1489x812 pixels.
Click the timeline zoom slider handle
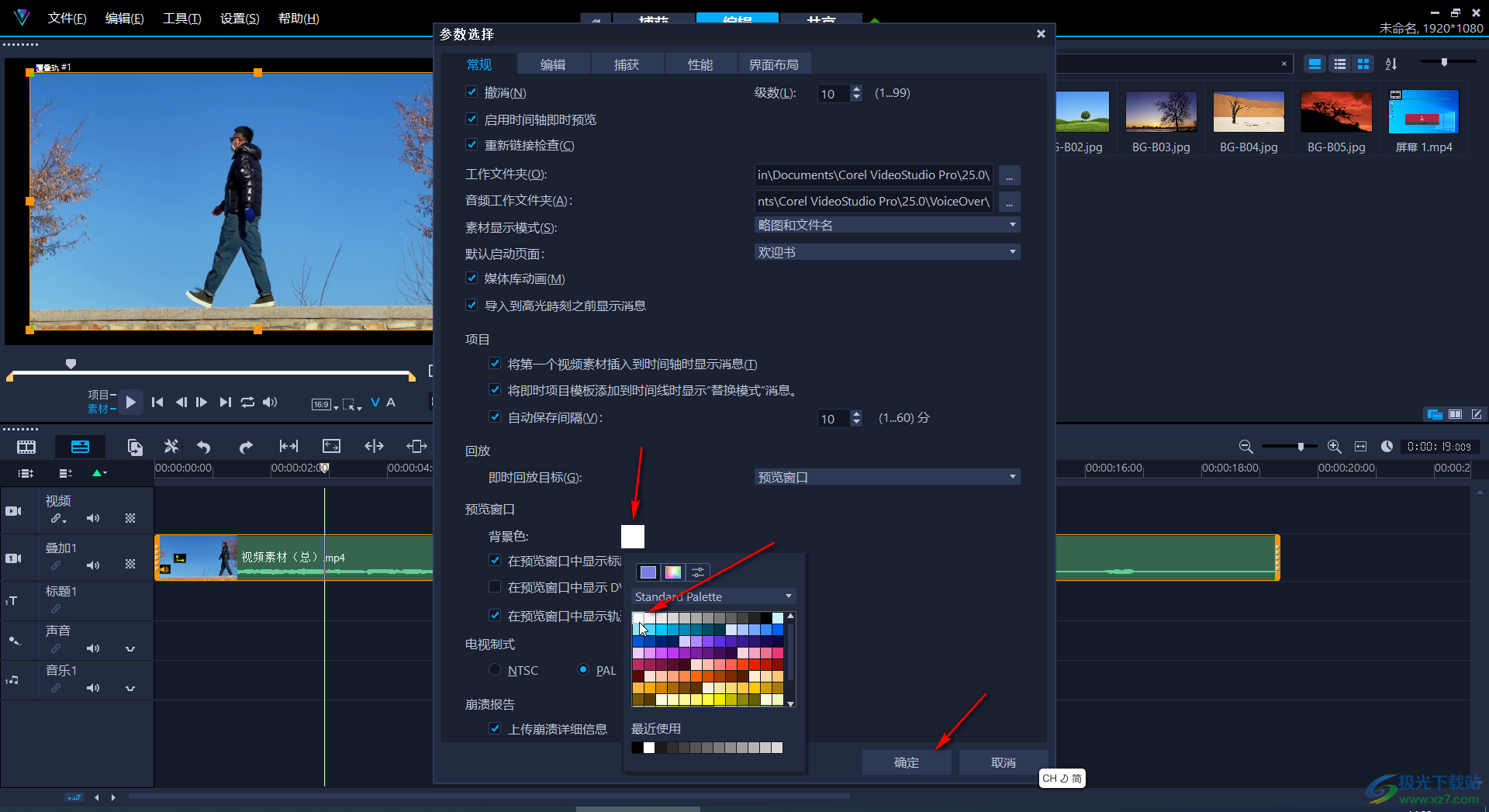point(1301,446)
